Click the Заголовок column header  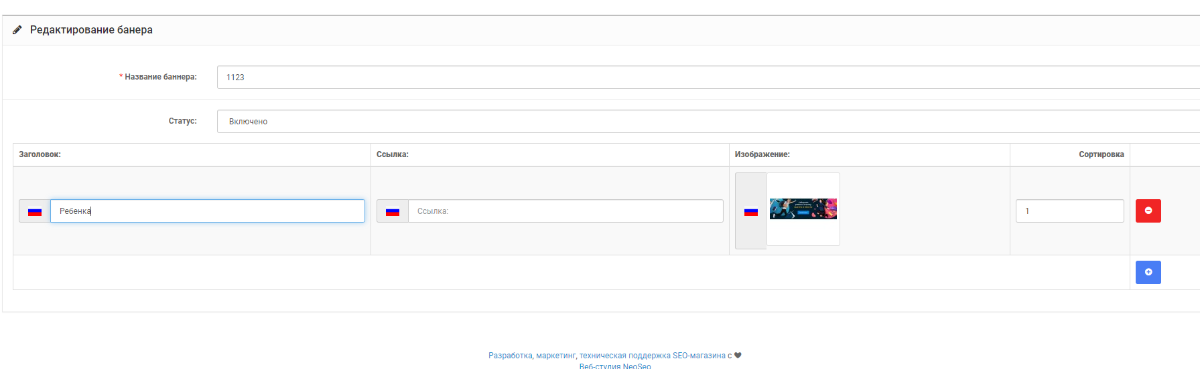click(x=41, y=154)
